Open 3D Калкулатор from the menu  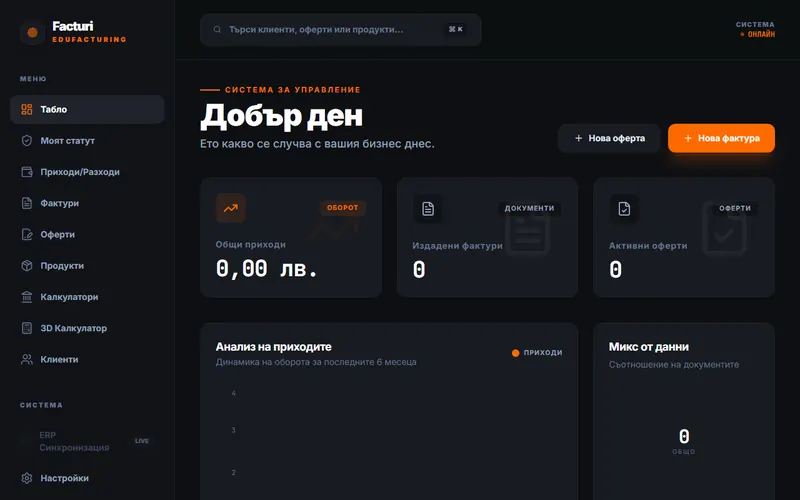coord(87,328)
